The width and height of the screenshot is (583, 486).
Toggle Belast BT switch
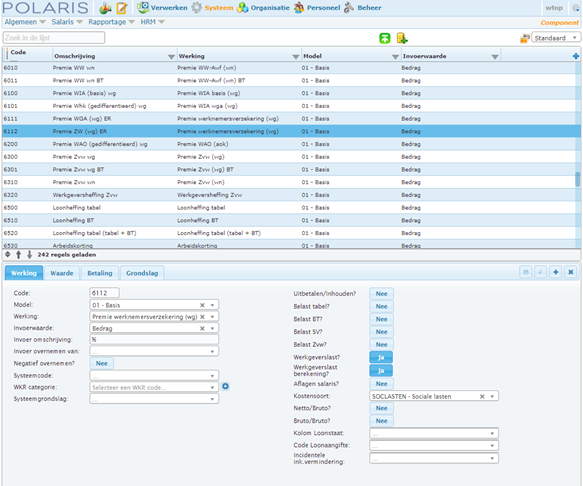(x=381, y=319)
